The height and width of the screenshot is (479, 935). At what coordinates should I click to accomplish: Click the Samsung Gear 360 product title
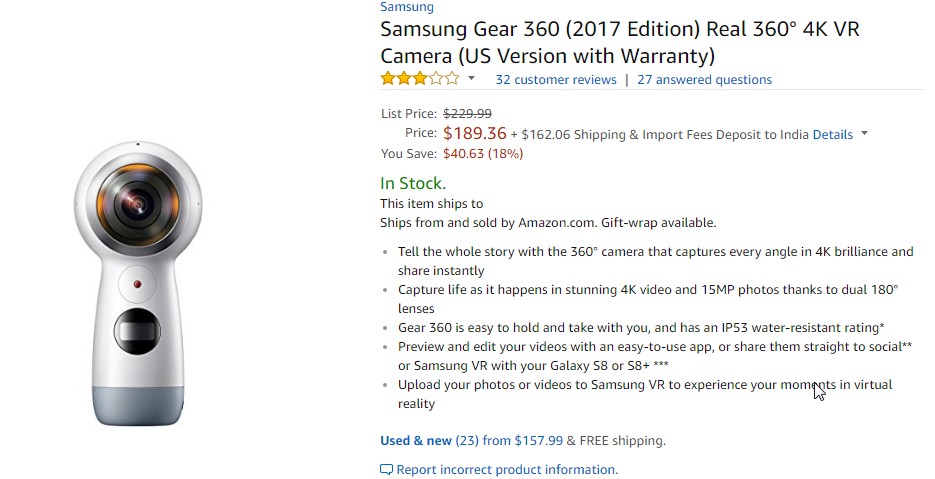point(620,42)
